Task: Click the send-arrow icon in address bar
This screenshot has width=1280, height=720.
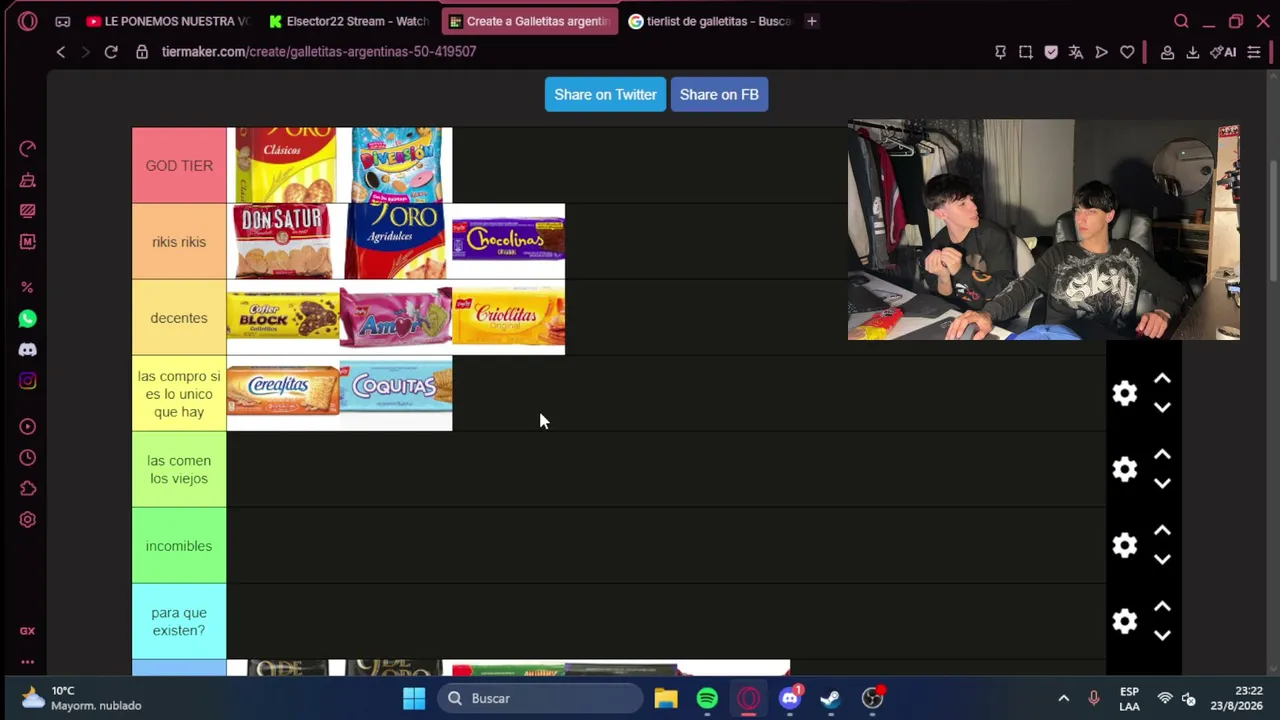Action: coord(1102,52)
